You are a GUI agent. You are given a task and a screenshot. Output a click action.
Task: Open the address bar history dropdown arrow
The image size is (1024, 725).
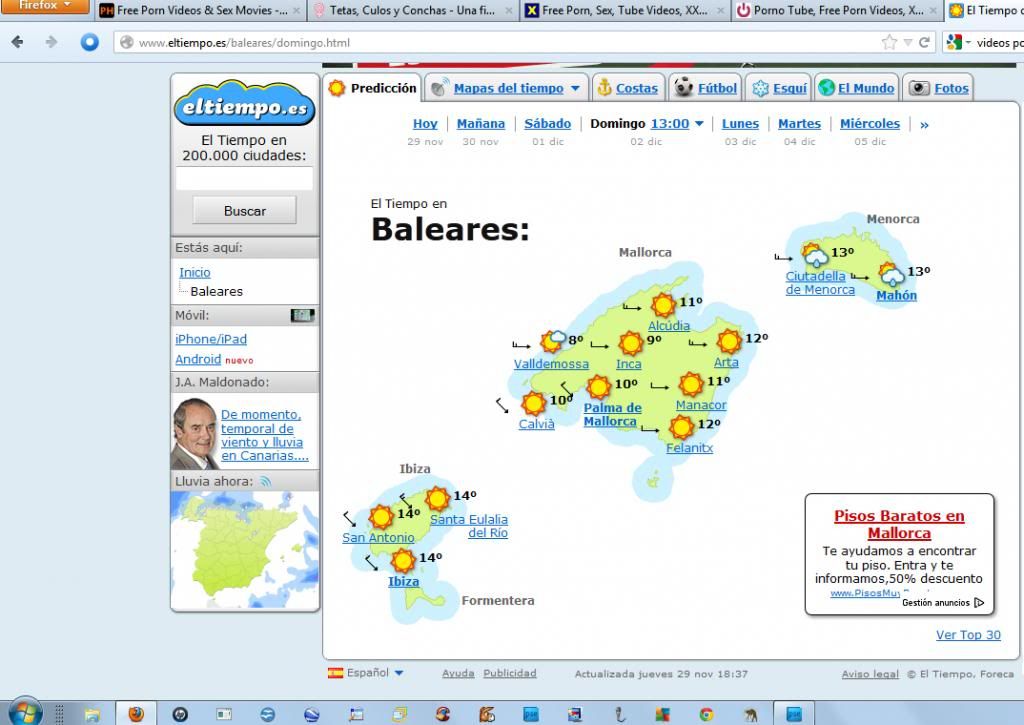[908, 42]
